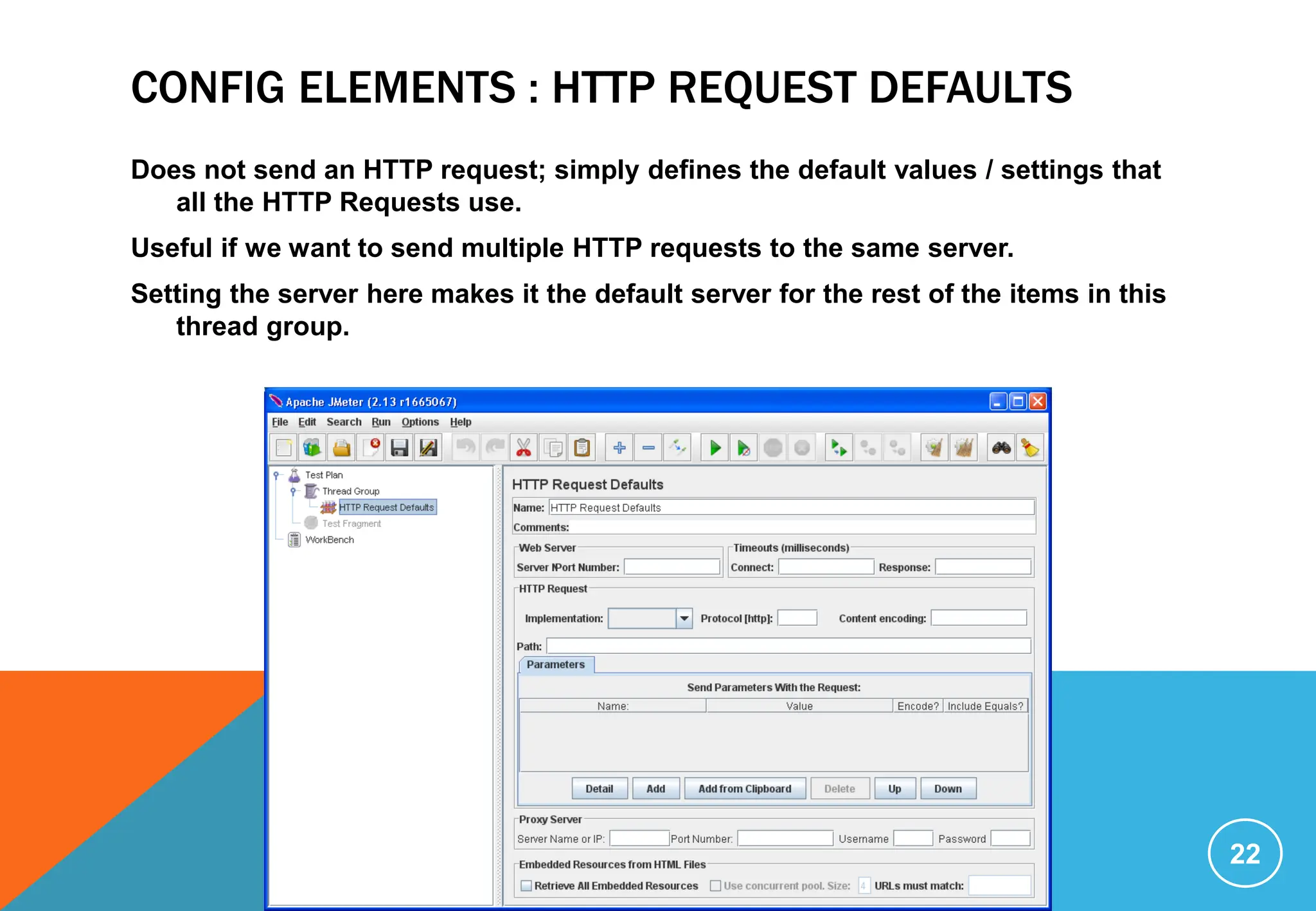Screen dimensions: 1316x911
Task: Click the Add from Clipboard button
Action: click(x=744, y=788)
